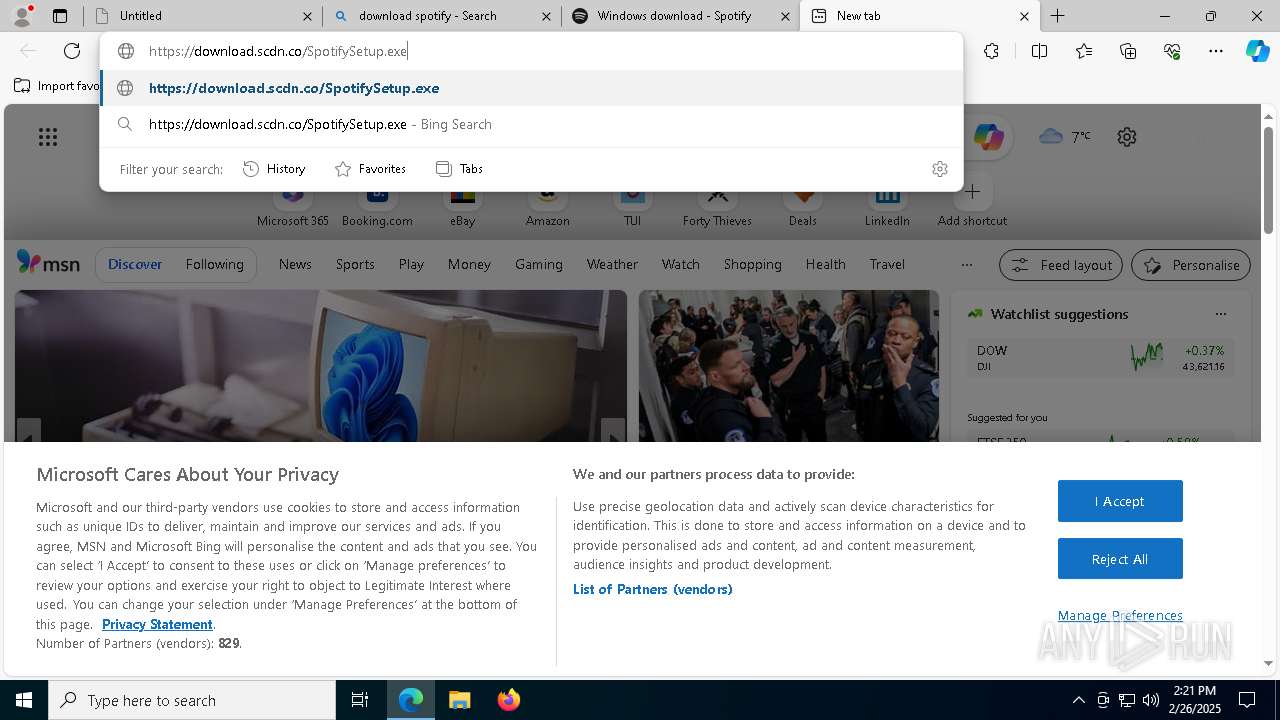The height and width of the screenshot is (720, 1280).
Task: Click the taskbar search box
Action: (192, 700)
